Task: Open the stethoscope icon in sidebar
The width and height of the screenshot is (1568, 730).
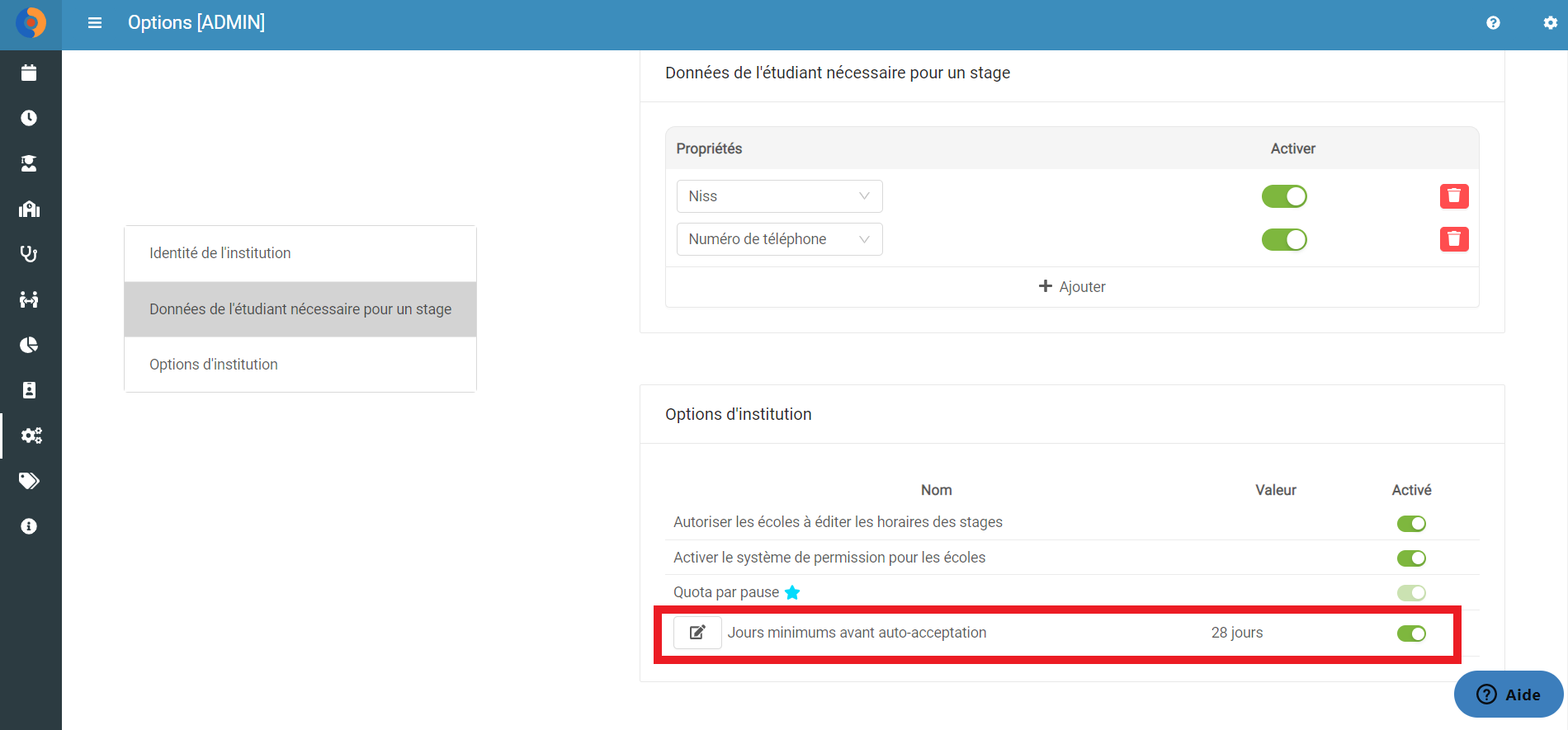Action: pos(29,254)
